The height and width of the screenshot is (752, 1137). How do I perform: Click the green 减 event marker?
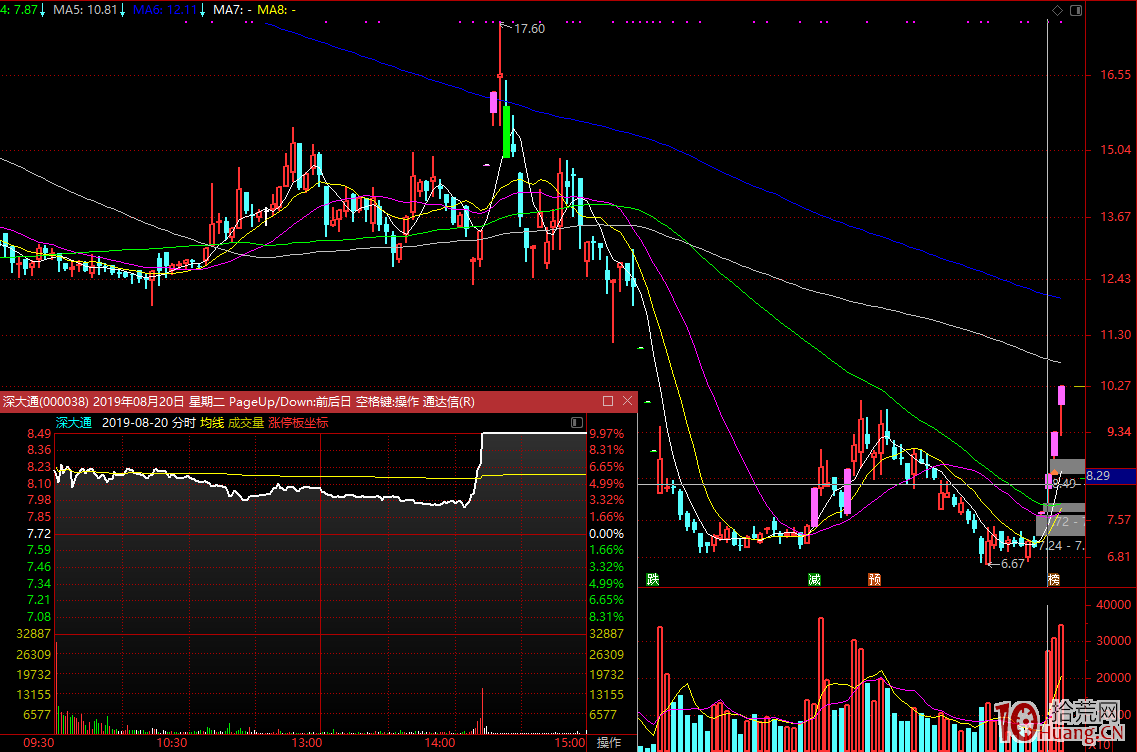(x=815, y=579)
